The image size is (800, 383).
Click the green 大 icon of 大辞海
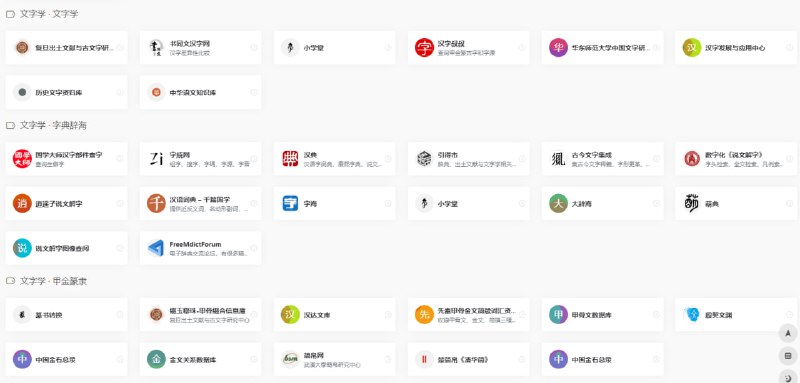coord(558,203)
